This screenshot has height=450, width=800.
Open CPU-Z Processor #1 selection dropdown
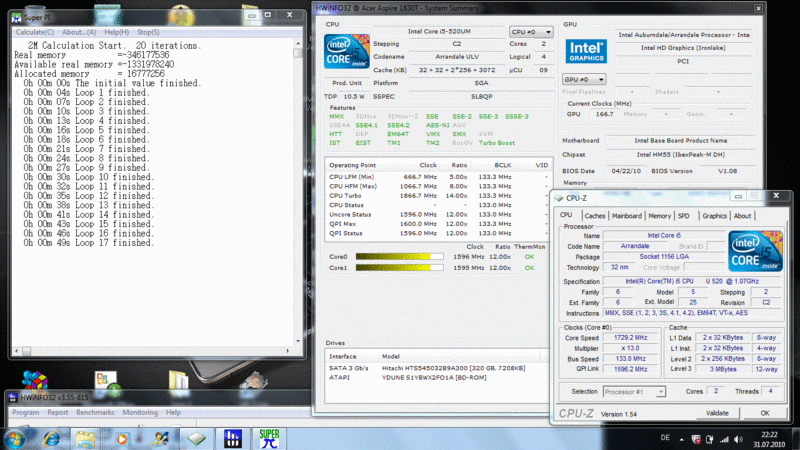click(634, 392)
